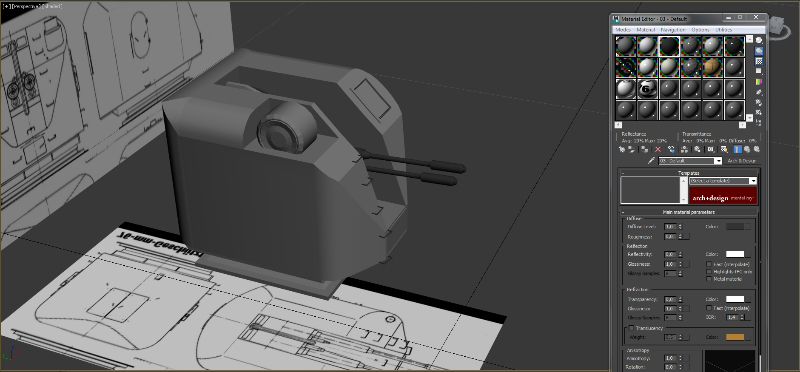
Task: Toggle the backlight icon in side toolbar
Action: pyautogui.click(x=759, y=51)
